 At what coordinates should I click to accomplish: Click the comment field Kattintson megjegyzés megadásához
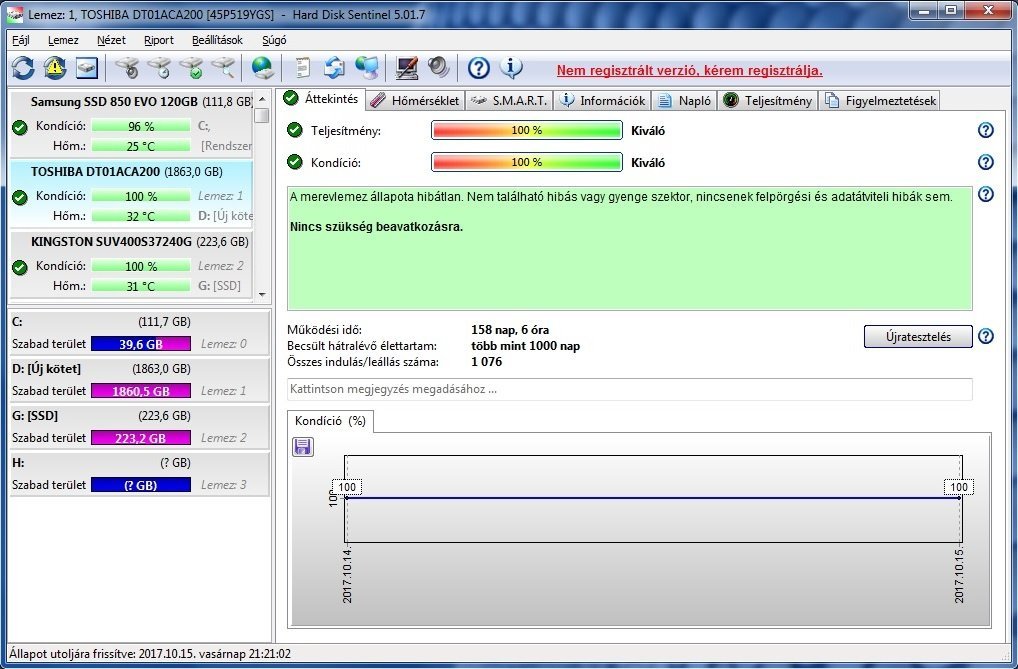click(630, 389)
